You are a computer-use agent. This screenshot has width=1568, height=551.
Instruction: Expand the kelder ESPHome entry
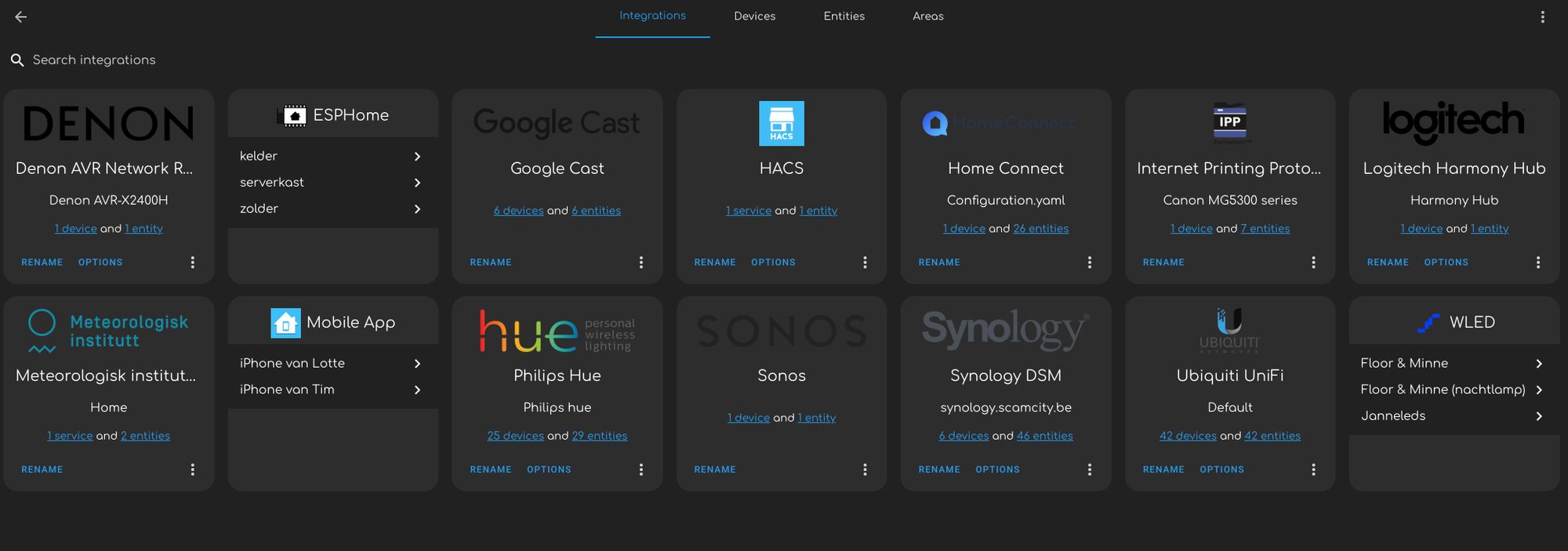coord(417,157)
